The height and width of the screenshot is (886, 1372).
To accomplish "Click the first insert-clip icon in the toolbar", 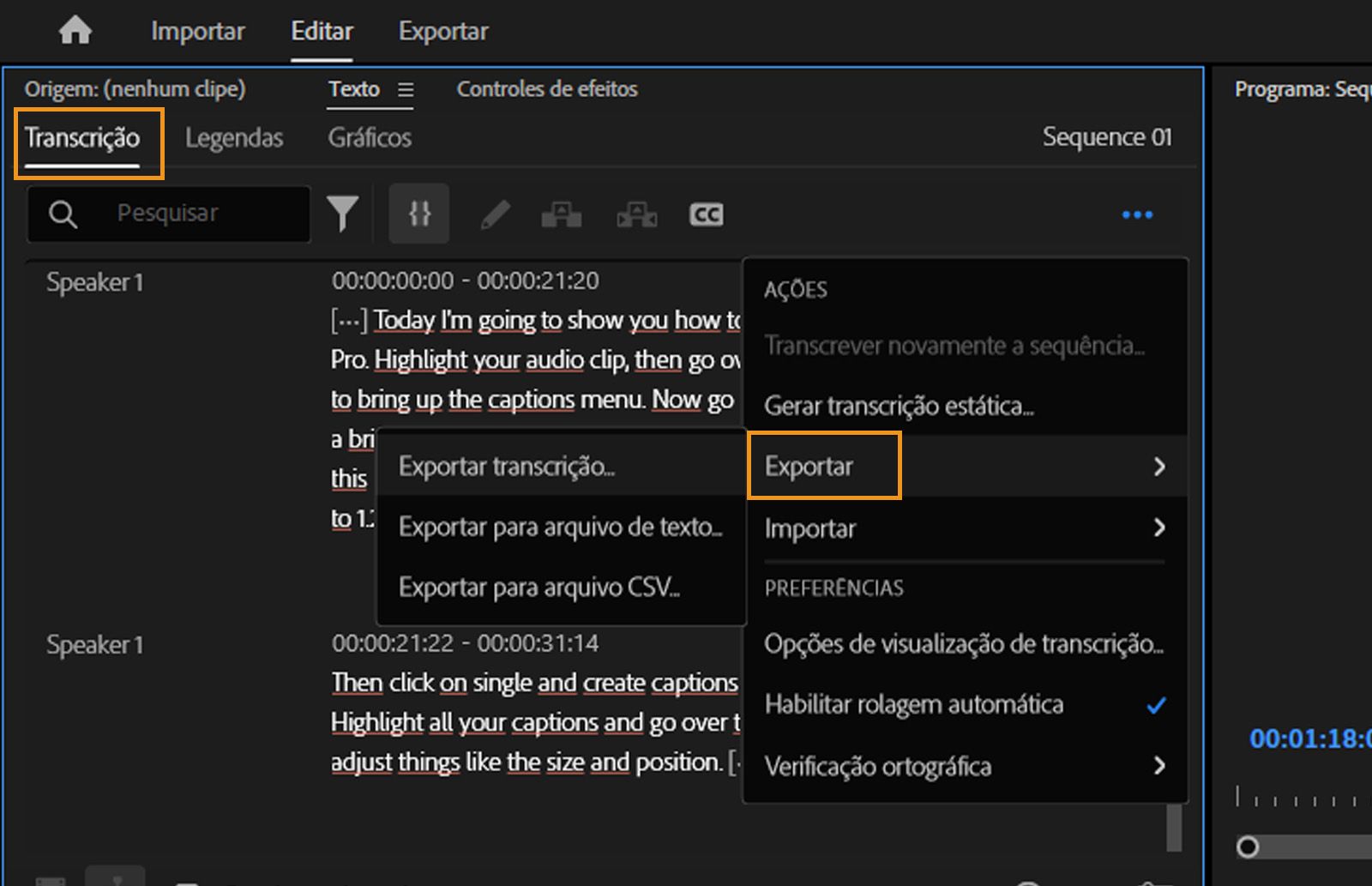I will point(562,214).
